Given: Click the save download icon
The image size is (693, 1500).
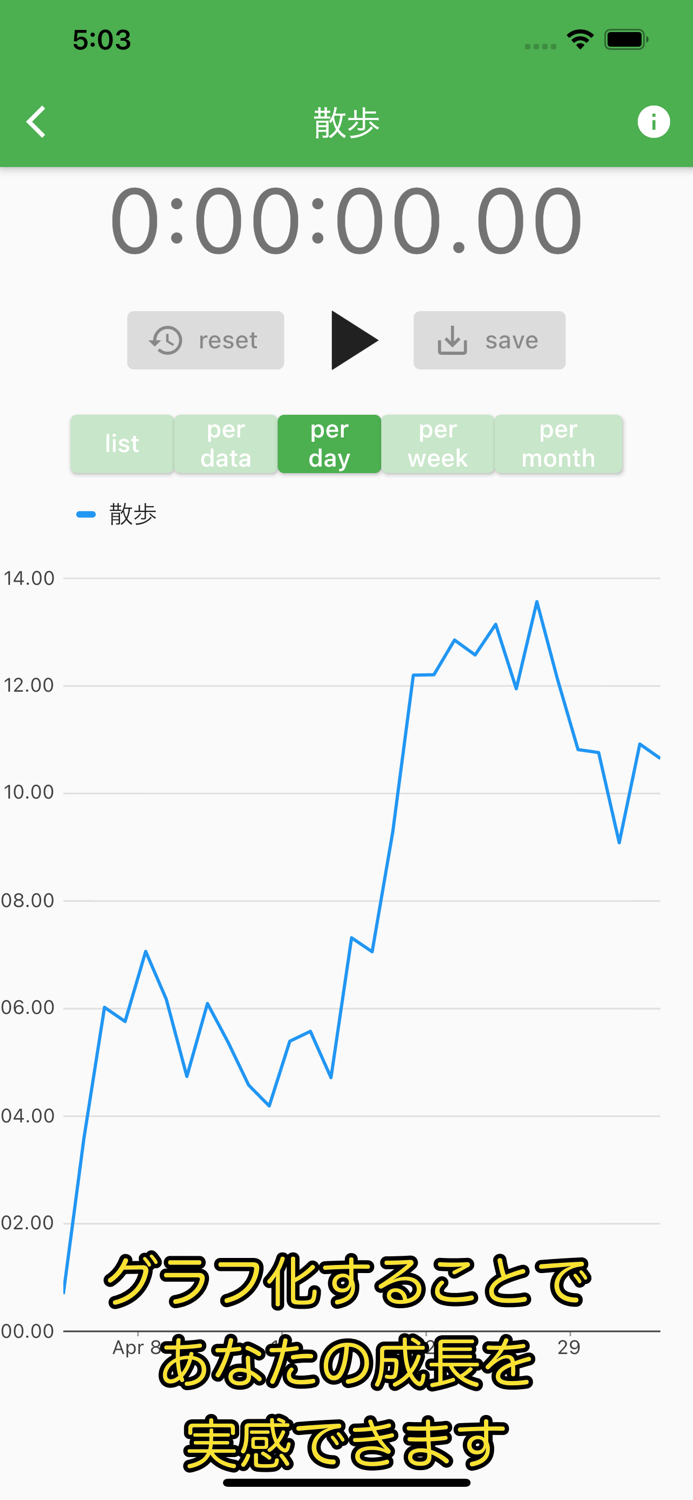Looking at the screenshot, I should click(x=452, y=340).
